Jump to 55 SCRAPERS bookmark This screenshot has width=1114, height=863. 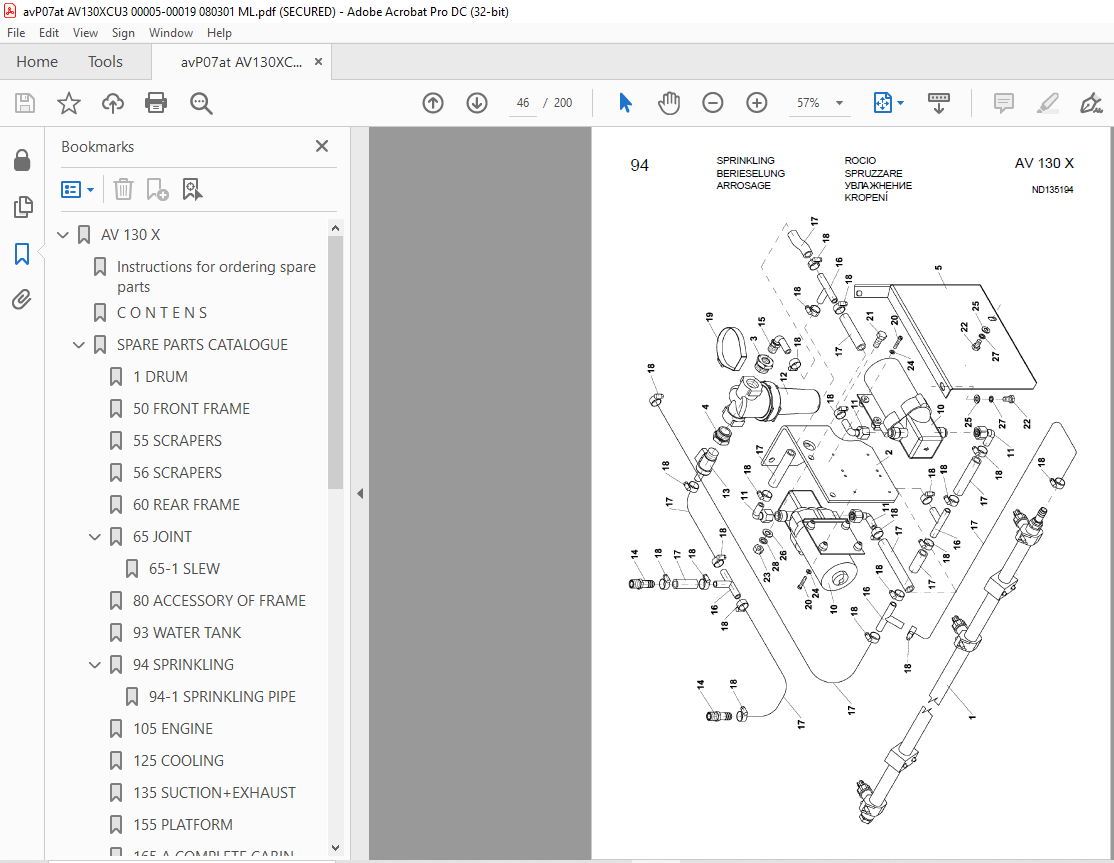click(x=177, y=440)
